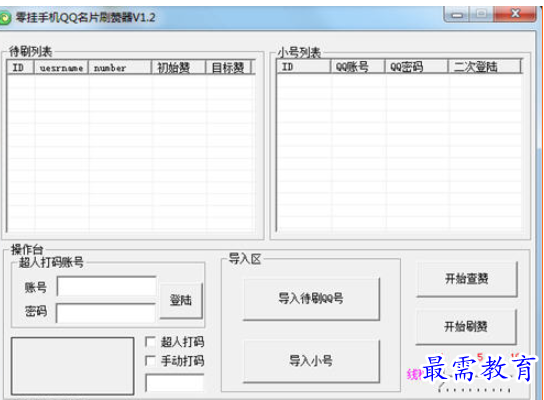Click the number column header

click(x=120, y=67)
